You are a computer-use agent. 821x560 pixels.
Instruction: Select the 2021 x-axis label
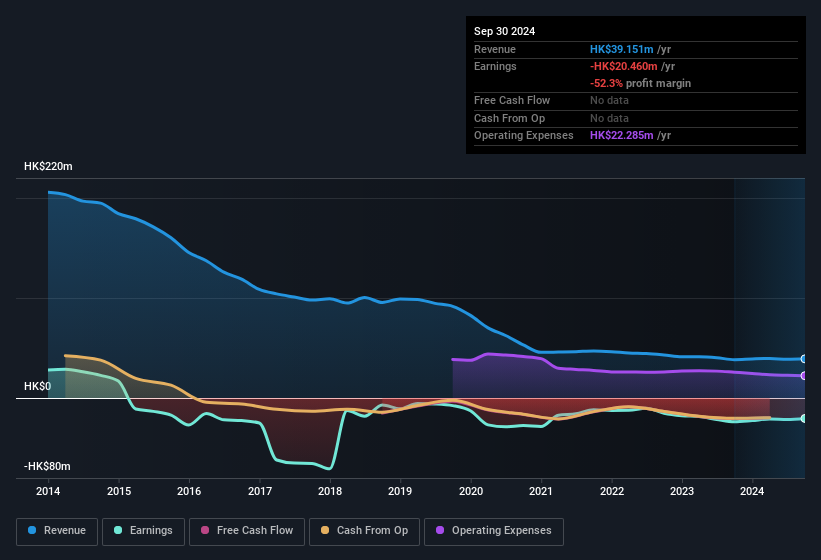click(541, 491)
